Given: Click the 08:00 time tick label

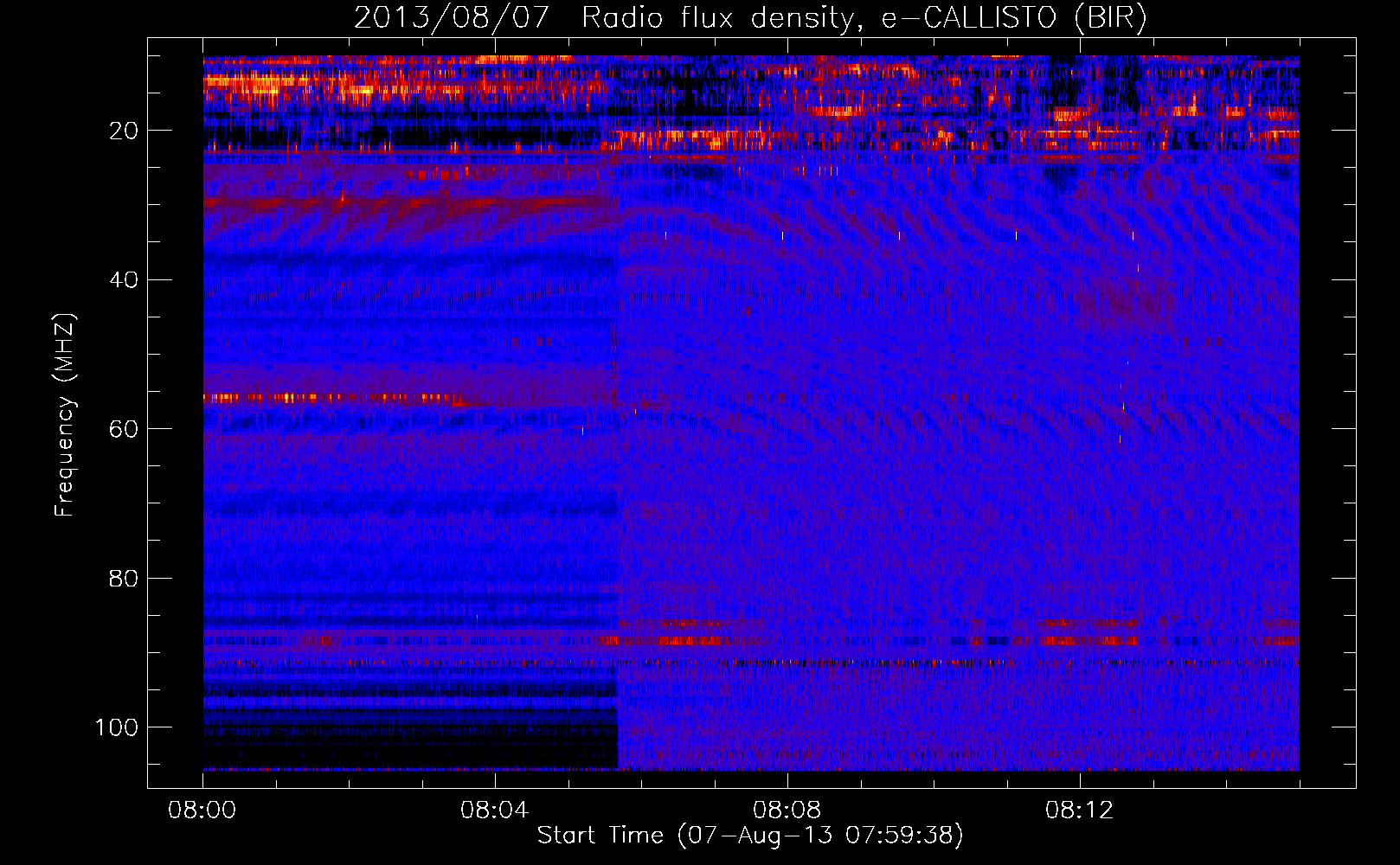Looking at the screenshot, I should 202,811.
